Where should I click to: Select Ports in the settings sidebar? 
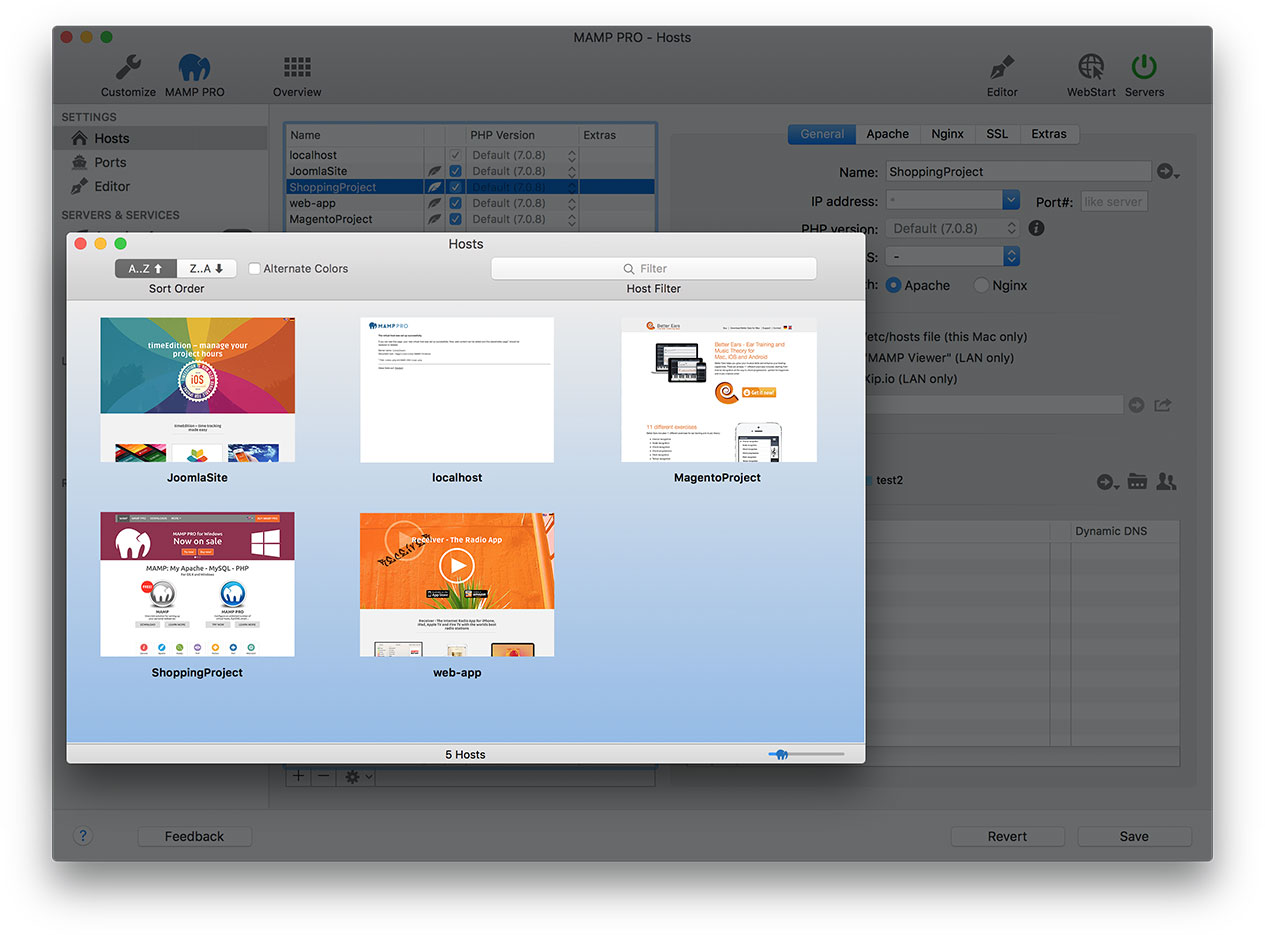(110, 162)
